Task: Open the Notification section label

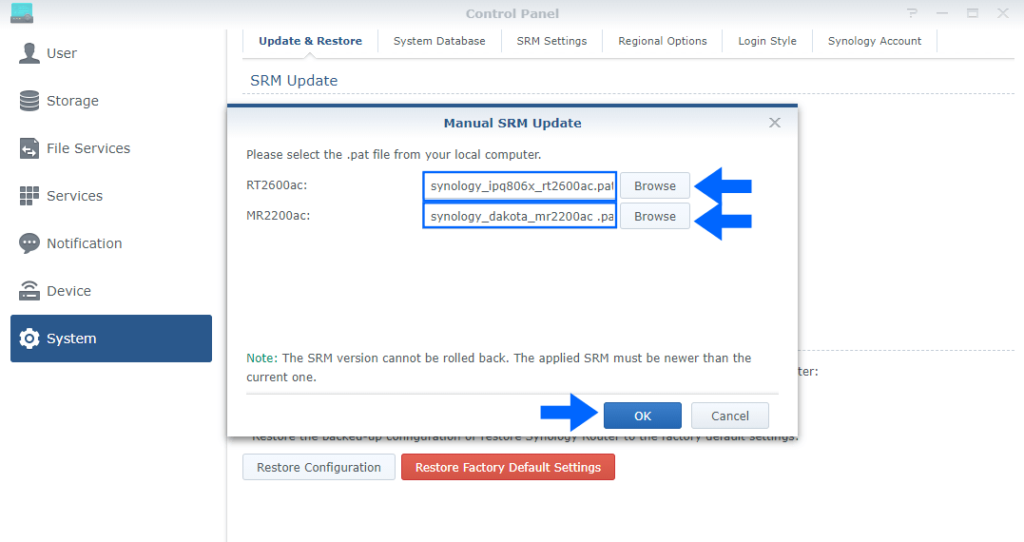Action: 84,244
